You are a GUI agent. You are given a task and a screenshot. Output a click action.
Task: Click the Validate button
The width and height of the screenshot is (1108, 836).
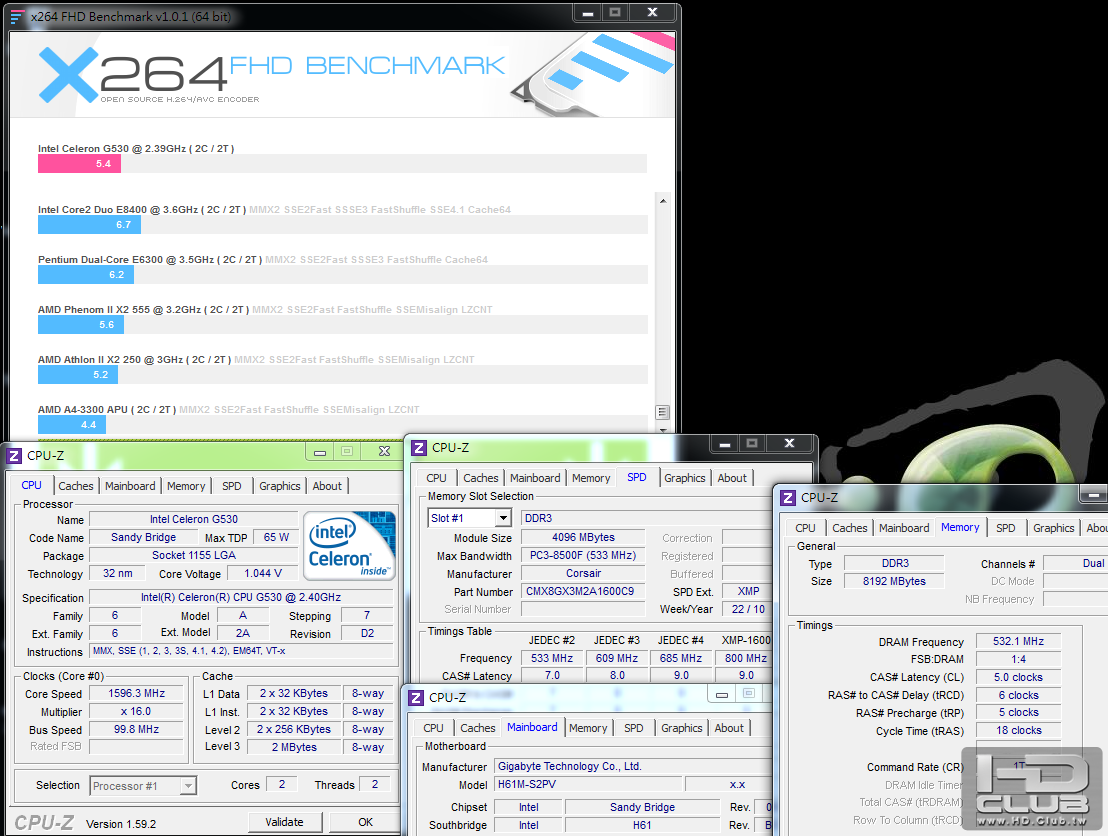[x=284, y=822]
